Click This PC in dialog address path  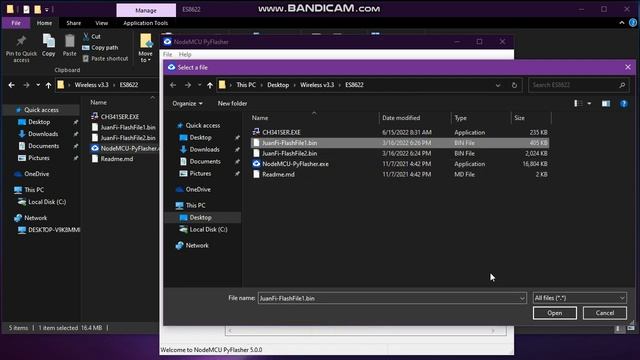coord(246,85)
